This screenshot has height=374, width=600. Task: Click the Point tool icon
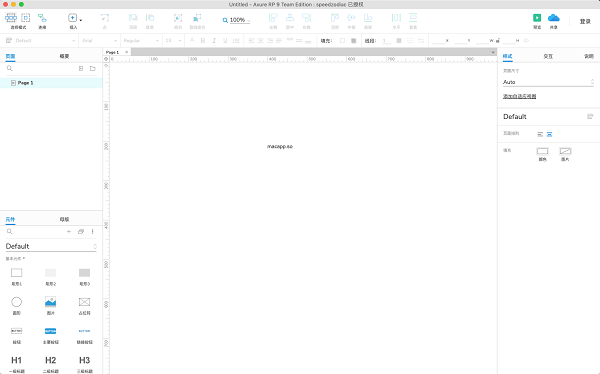coord(104,18)
